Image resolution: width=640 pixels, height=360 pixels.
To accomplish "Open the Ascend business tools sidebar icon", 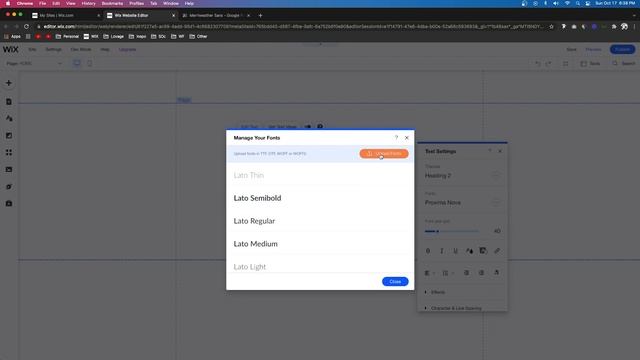I will pos(9,203).
